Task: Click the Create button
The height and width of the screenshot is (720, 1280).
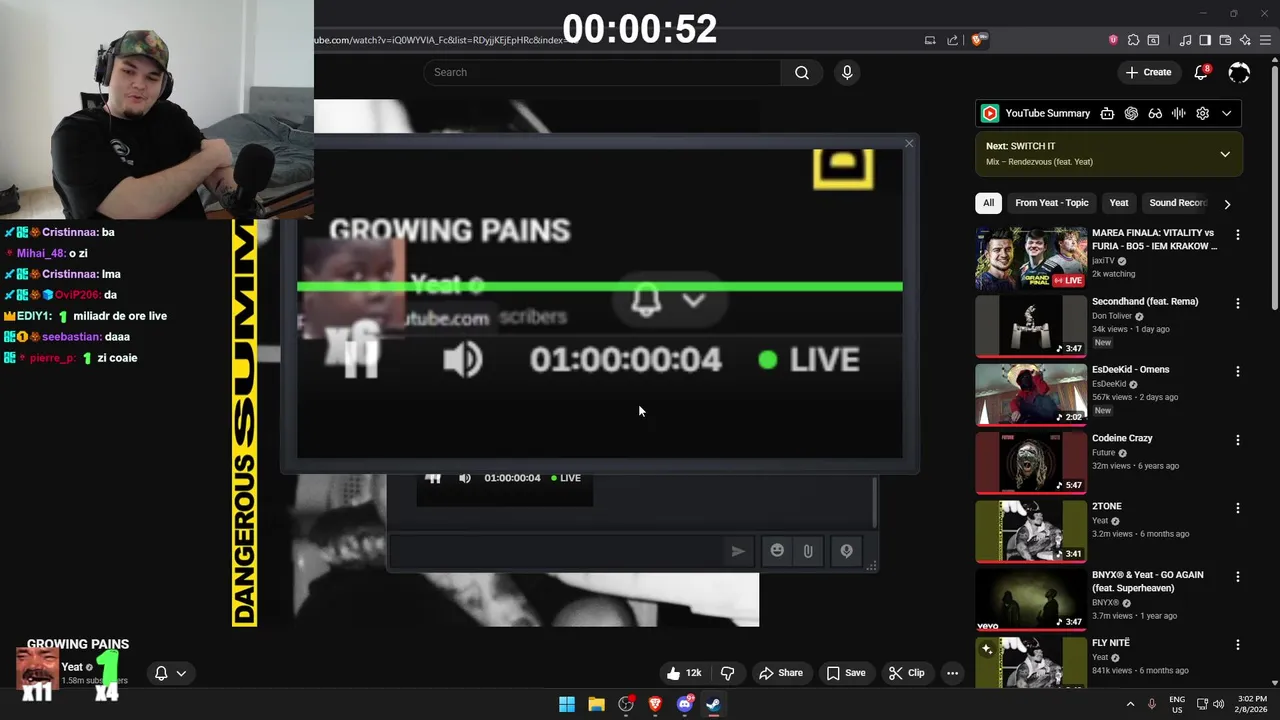Action: coord(1148,72)
